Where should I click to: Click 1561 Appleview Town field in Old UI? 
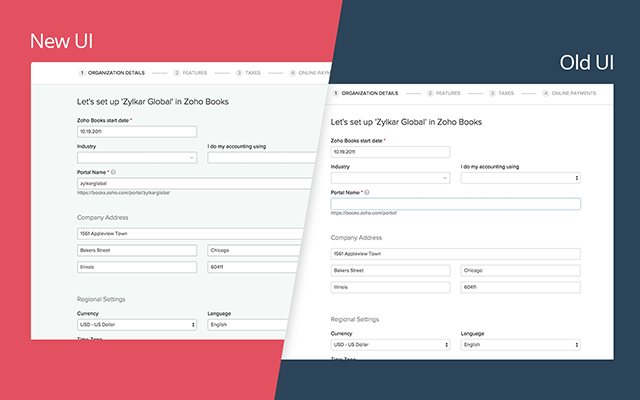pos(456,253)
